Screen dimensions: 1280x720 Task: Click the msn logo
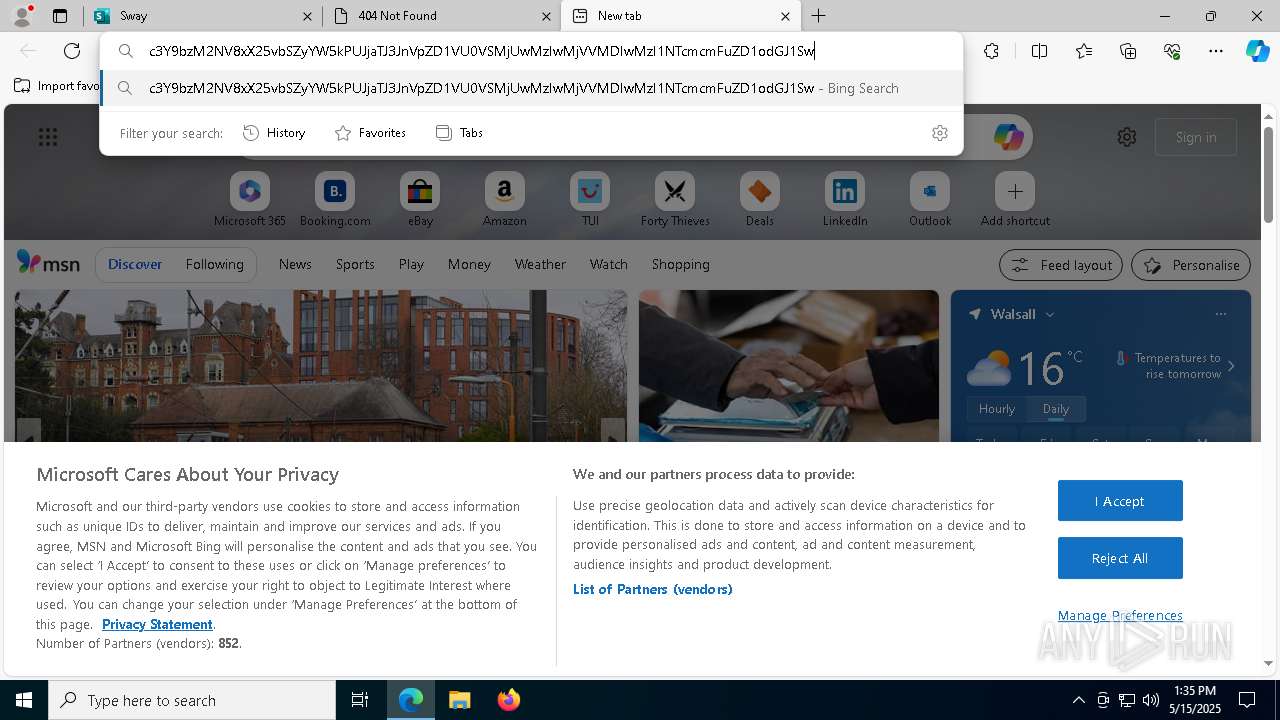coord(48,263)
